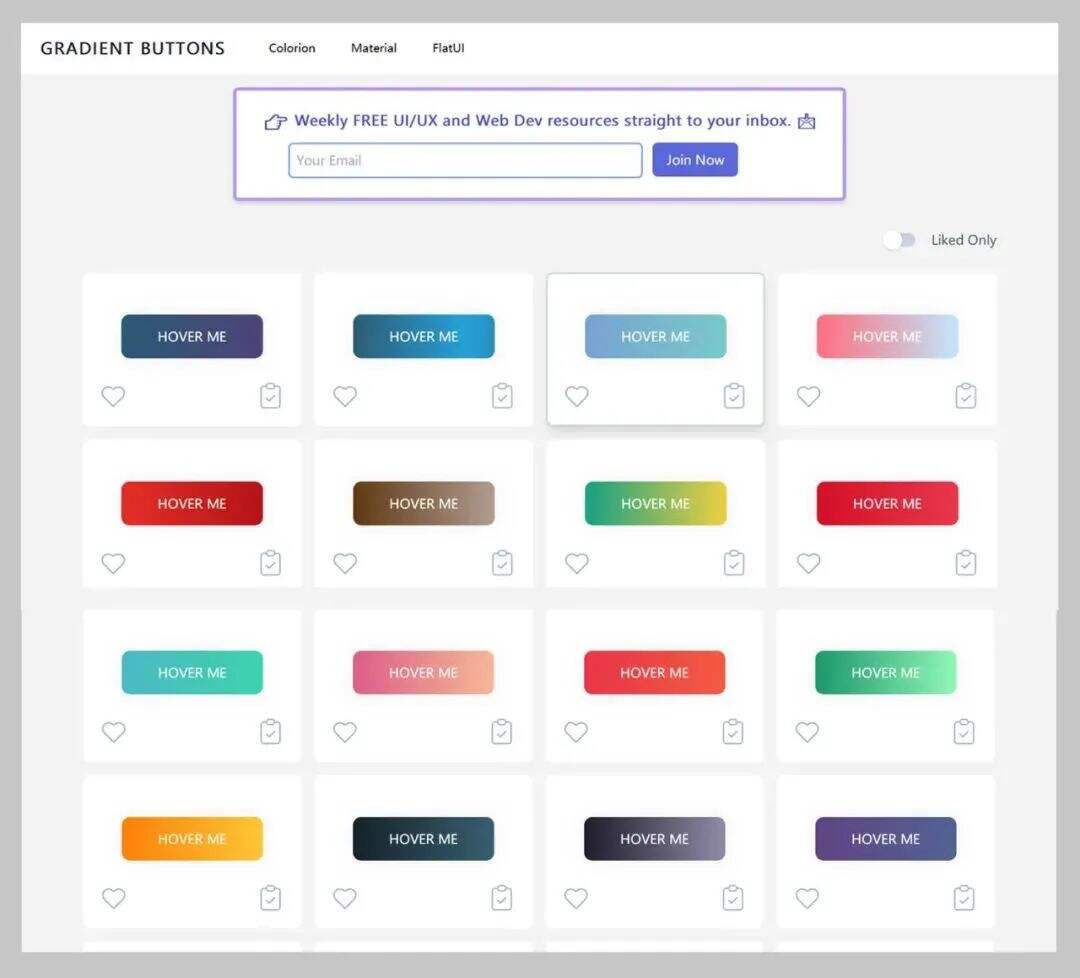
Task: Copy code of crimson red card in second row
Action: click(966, 563)
